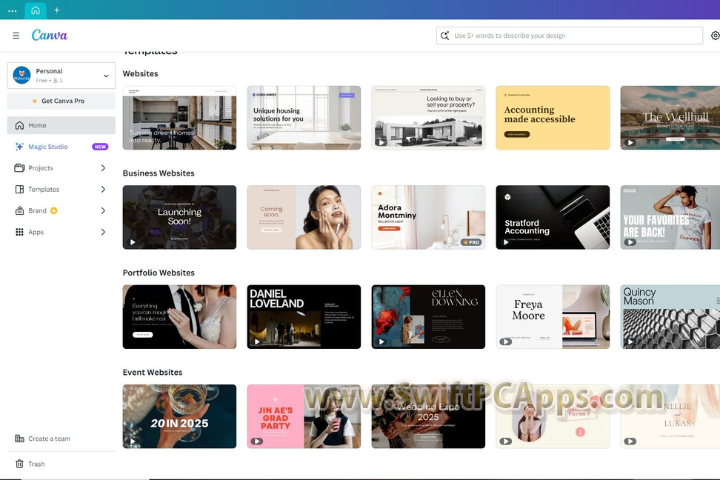Open Apps in sidebar
The height and width of the screenshot is (480, 720).
[61, 232]
